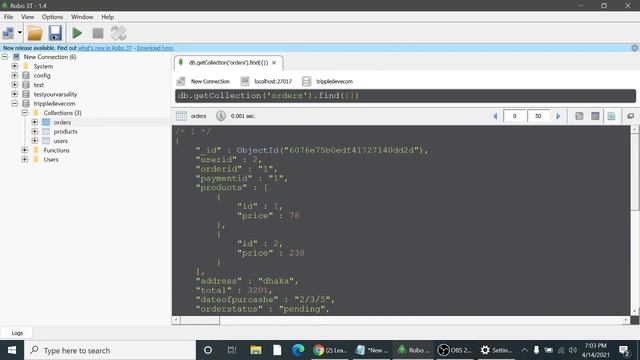640x360 pixels.
Task: Click the detach results window icon
Action: click(x=631, y=116)
